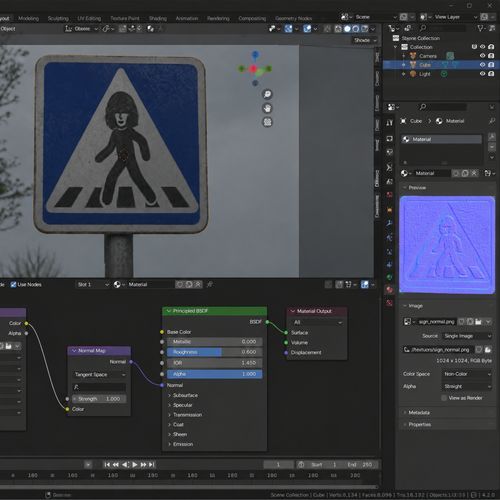Toggle camera view icon in viewport
The width and height of the screenshot is (500, 500).
pos(267,122)
